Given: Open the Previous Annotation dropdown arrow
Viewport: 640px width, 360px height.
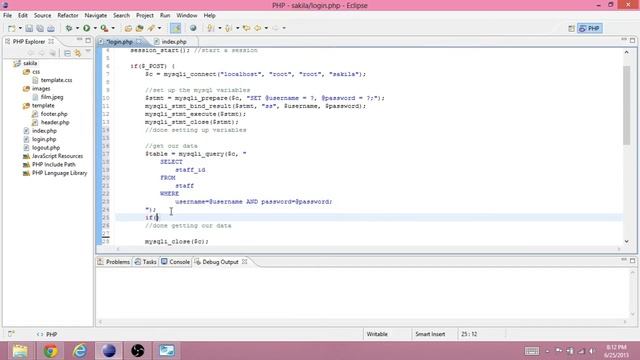Looking at the screenshot, I should point(237,28).
